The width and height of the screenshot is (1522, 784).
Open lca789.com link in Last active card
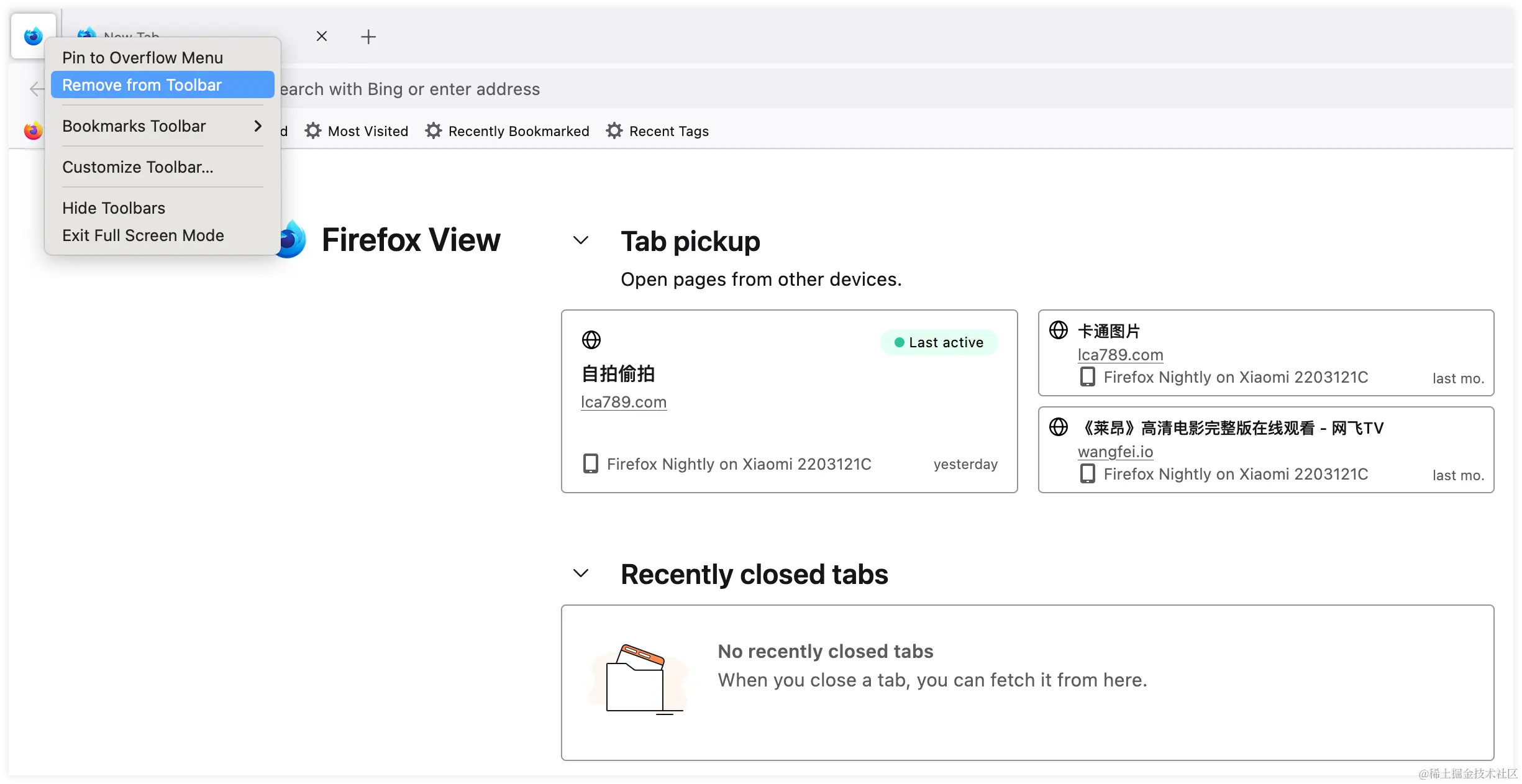(624, 402)
